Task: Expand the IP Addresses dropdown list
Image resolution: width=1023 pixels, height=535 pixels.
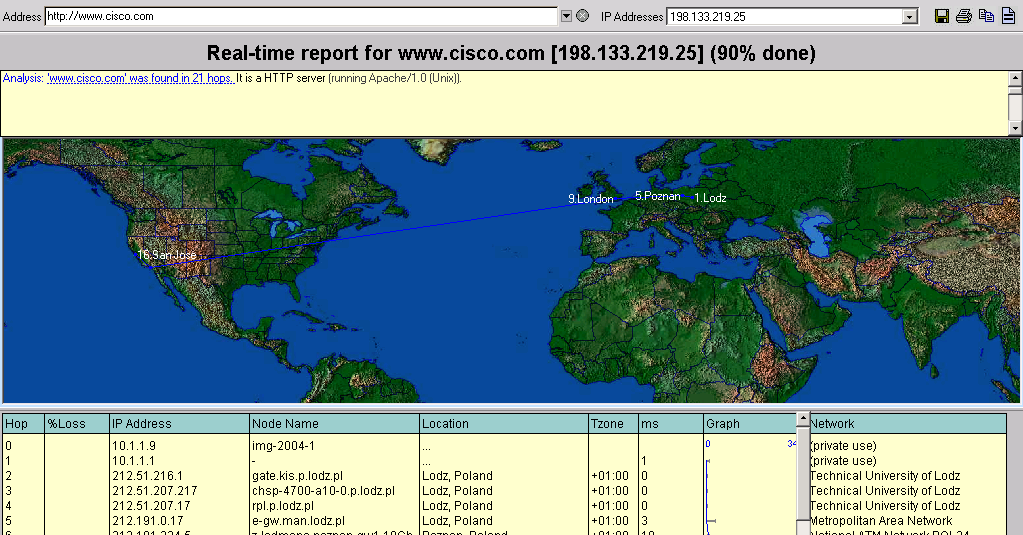Action: pos(909,17)
